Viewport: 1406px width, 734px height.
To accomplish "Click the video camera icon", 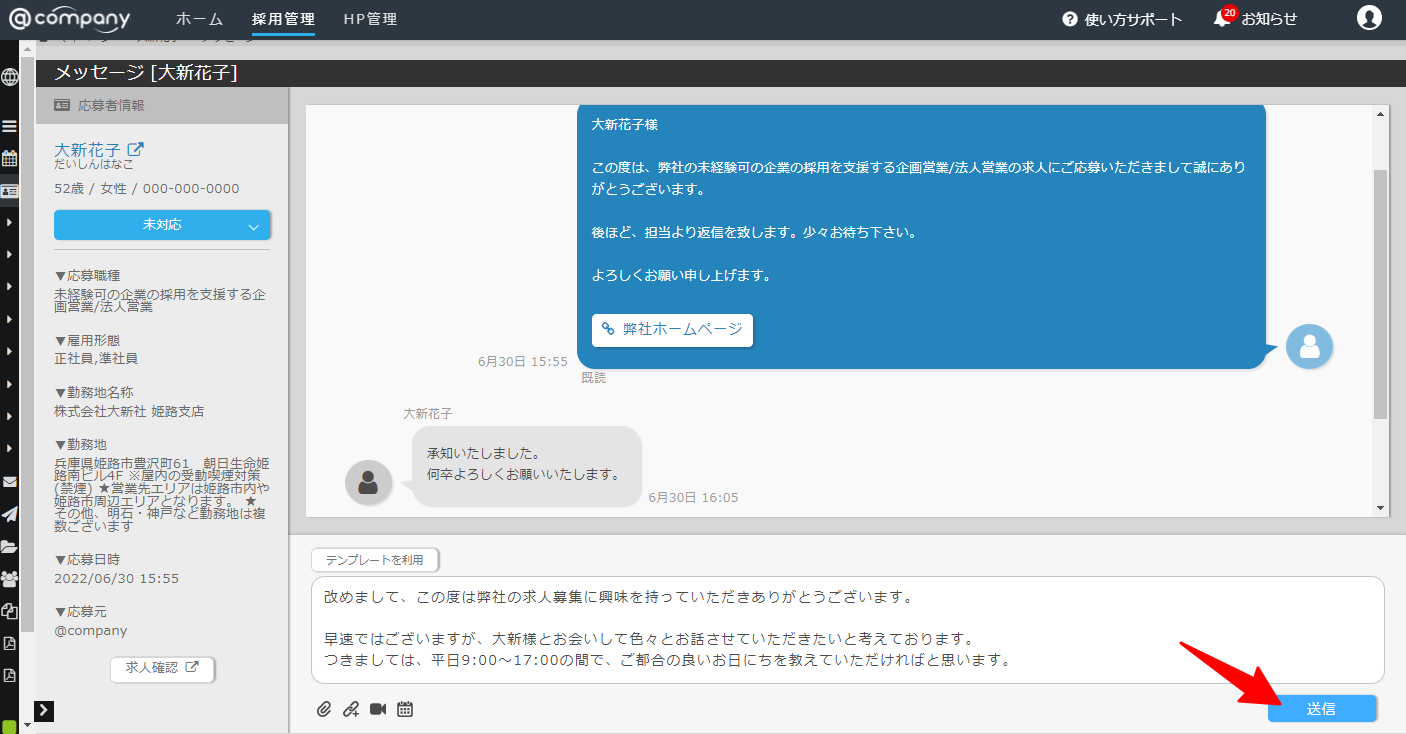I will coord(378,709).
